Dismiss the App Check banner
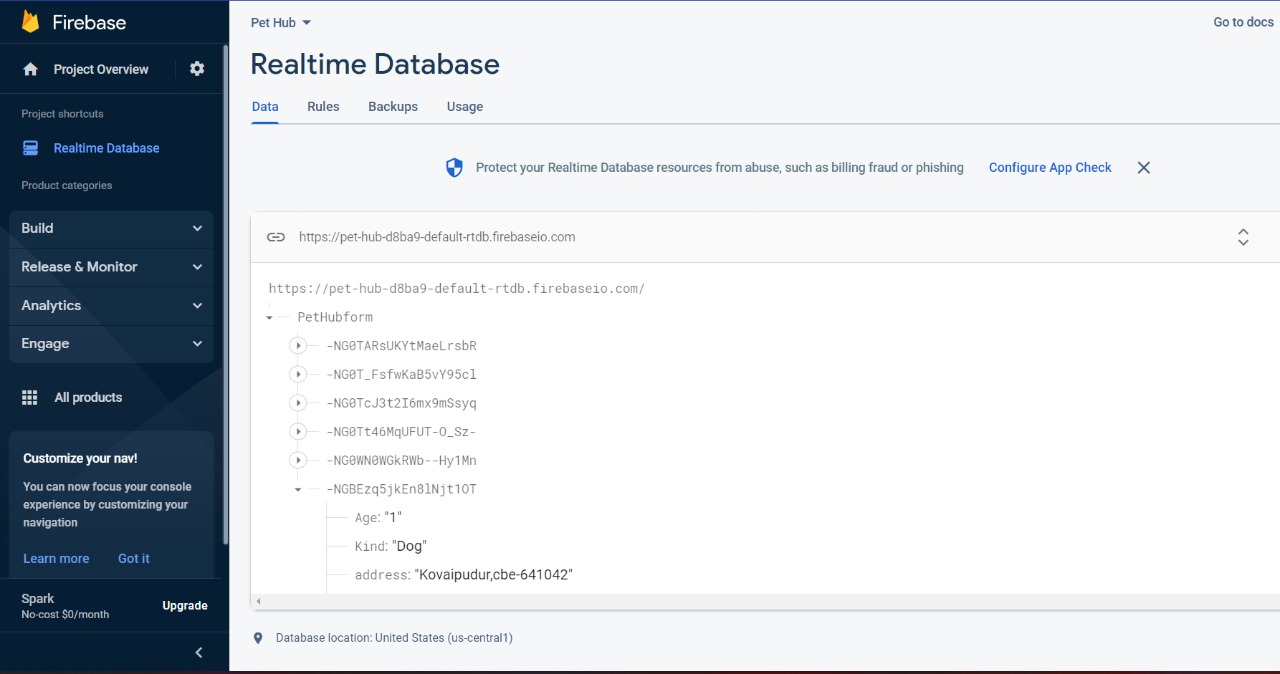 [x=1144, y=168]
